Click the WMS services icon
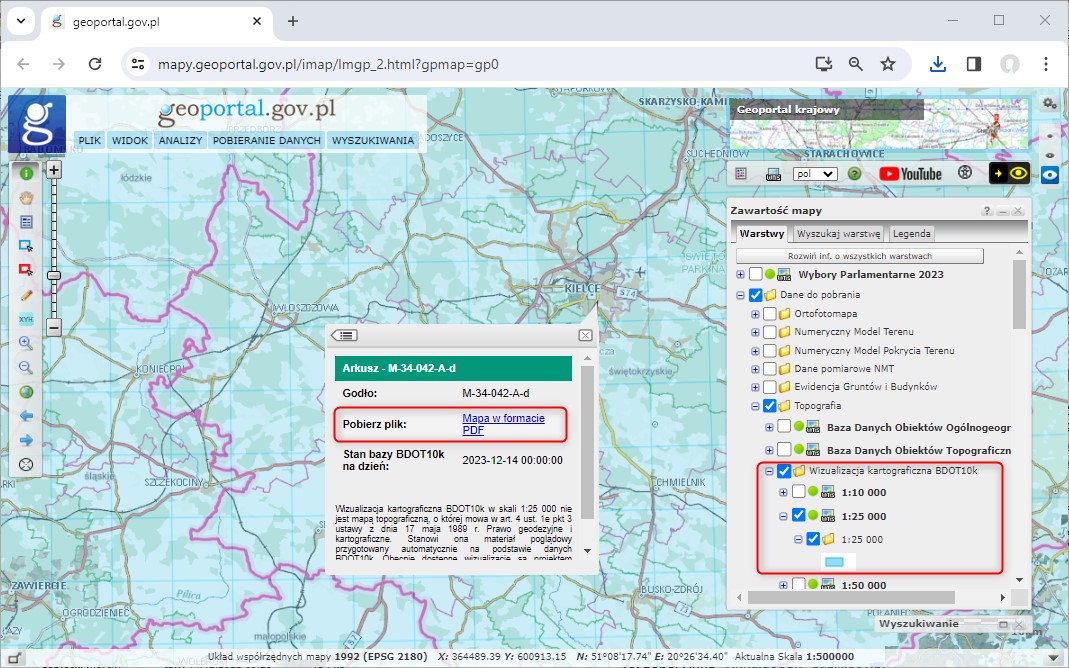Image resolution: width=1069 pixels, height=668 pixels. [773, 174]
